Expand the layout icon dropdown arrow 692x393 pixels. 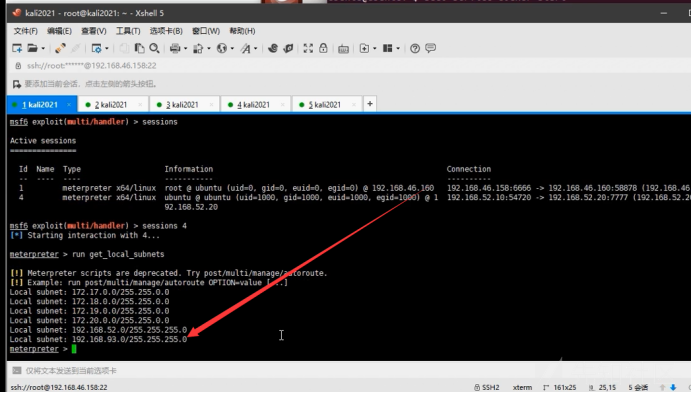point(398,49)
